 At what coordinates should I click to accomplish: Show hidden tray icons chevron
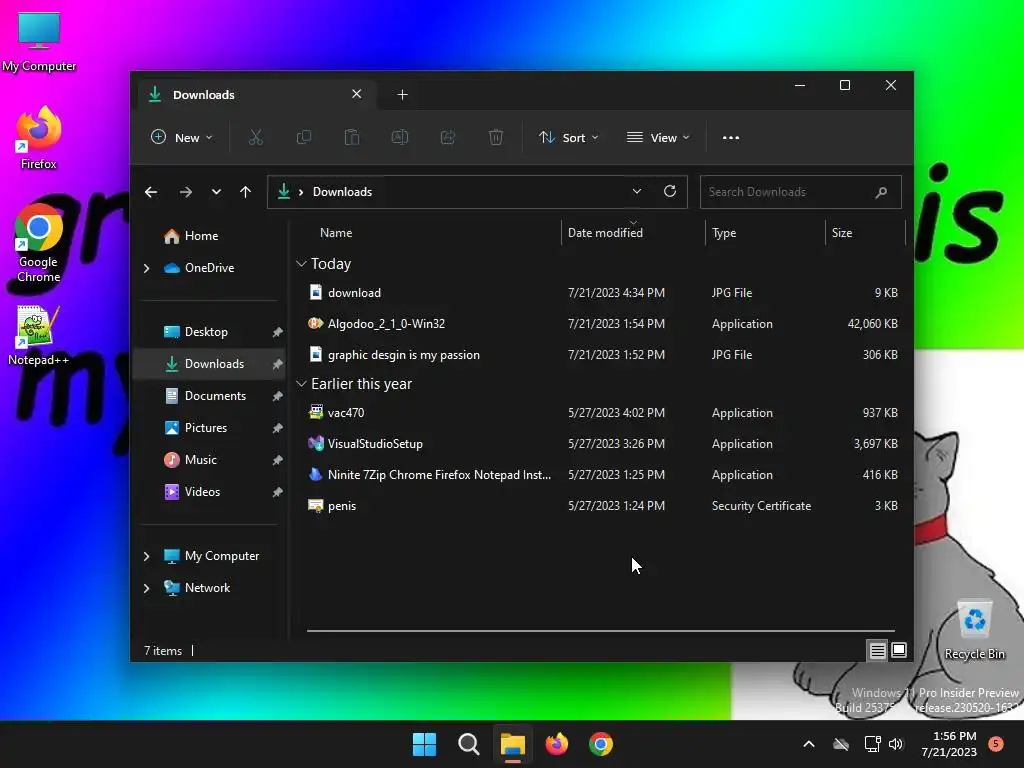808,744
